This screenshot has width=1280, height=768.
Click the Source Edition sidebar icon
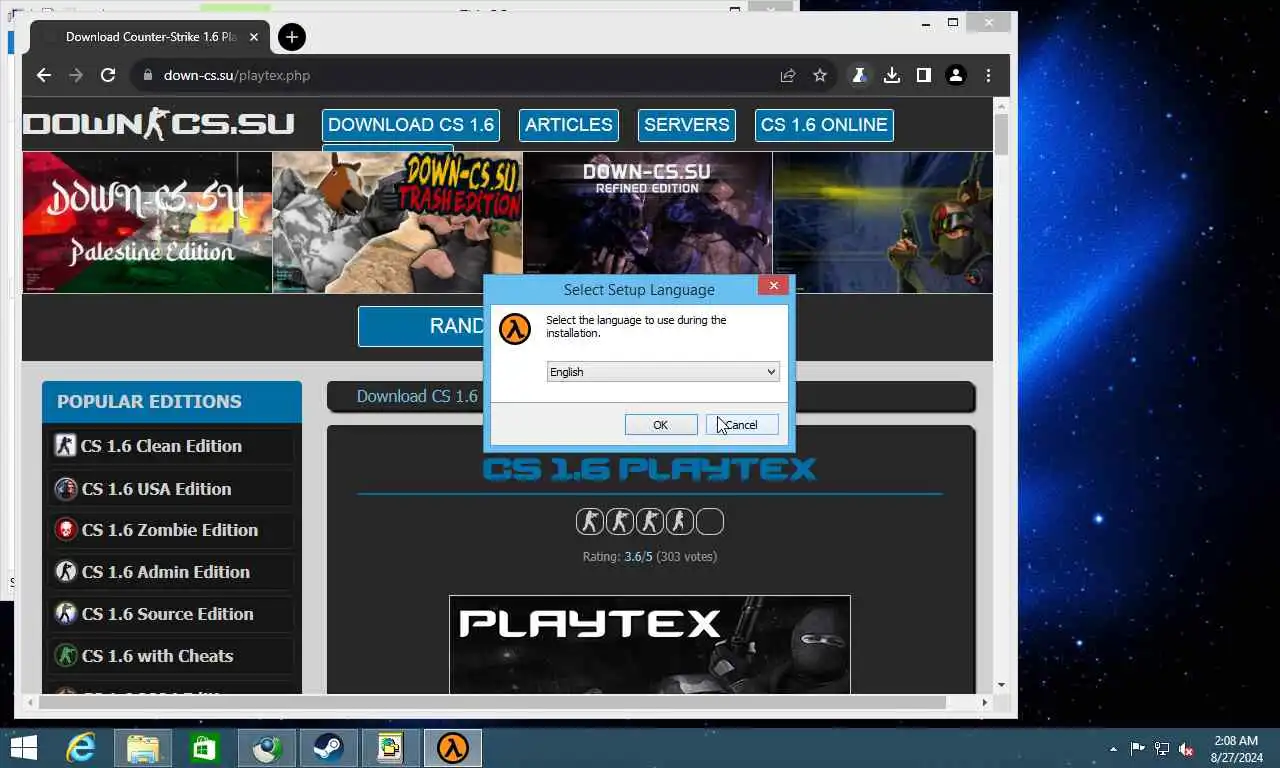pyautogui.click(x=65, y=614)
